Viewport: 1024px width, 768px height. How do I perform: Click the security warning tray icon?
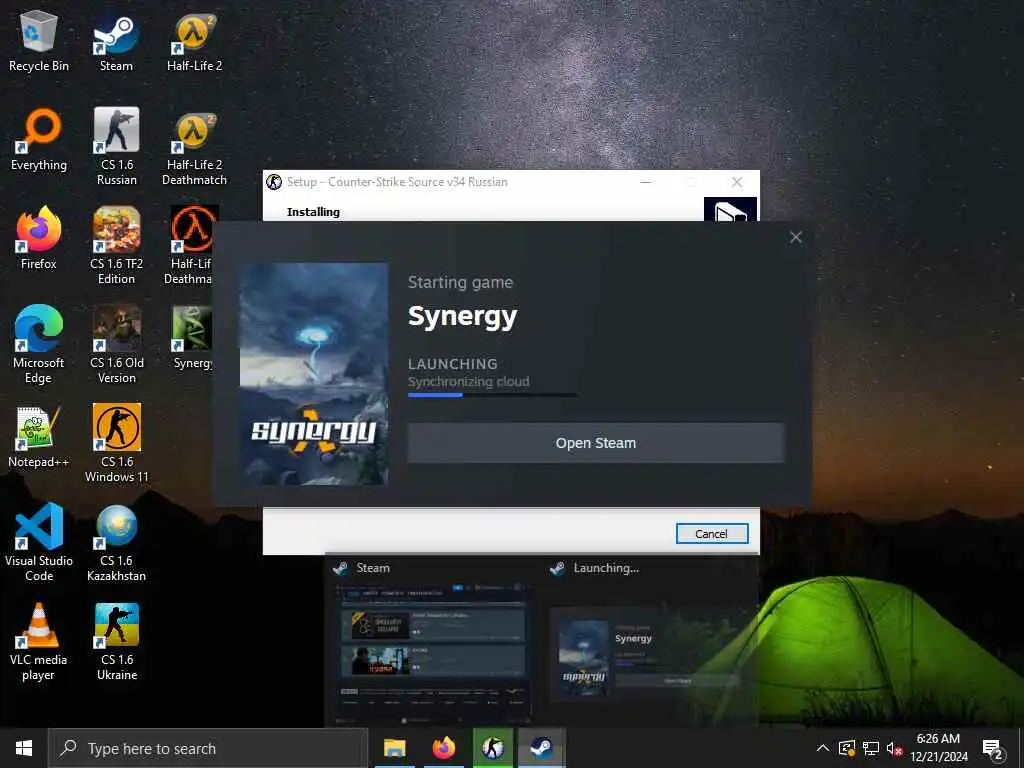847,748
